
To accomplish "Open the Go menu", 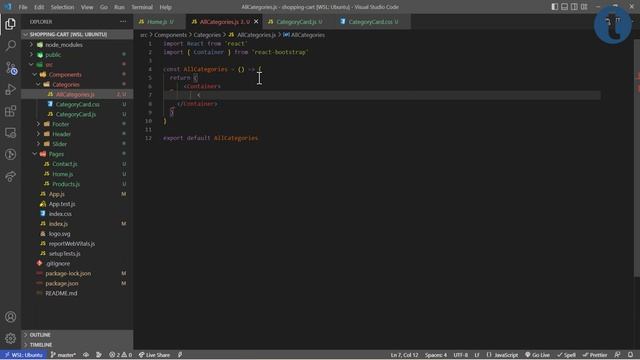I will pyautogui.click(x=104, y=7).
